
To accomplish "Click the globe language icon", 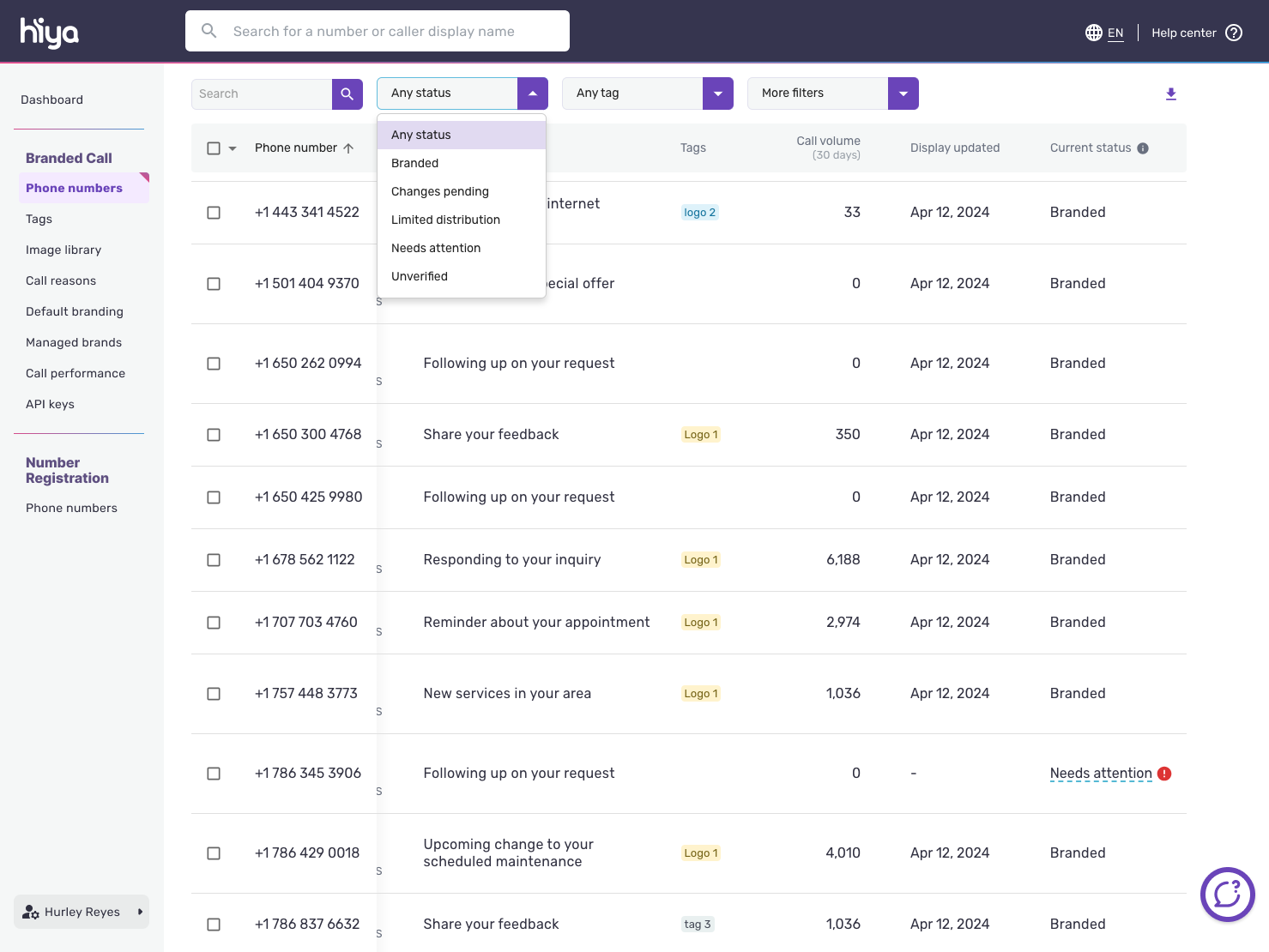I will [1093, 33].
